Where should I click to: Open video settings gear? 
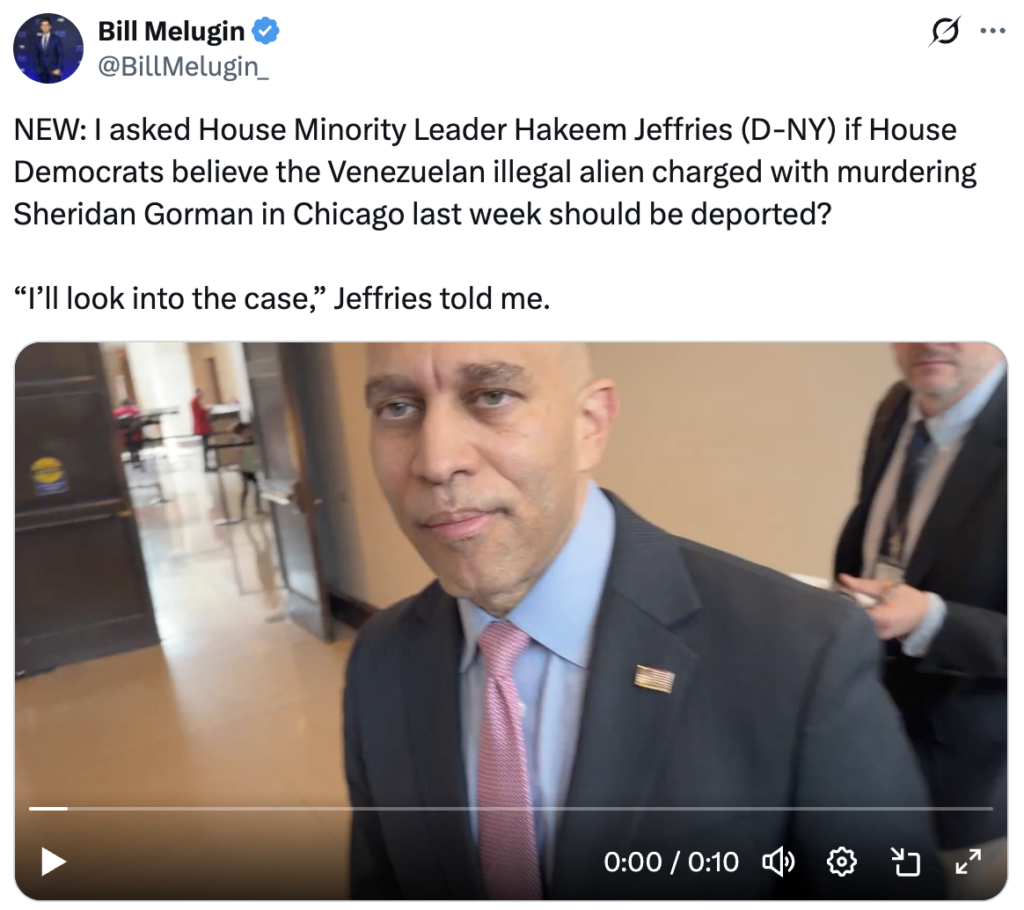tap(841, 862)
